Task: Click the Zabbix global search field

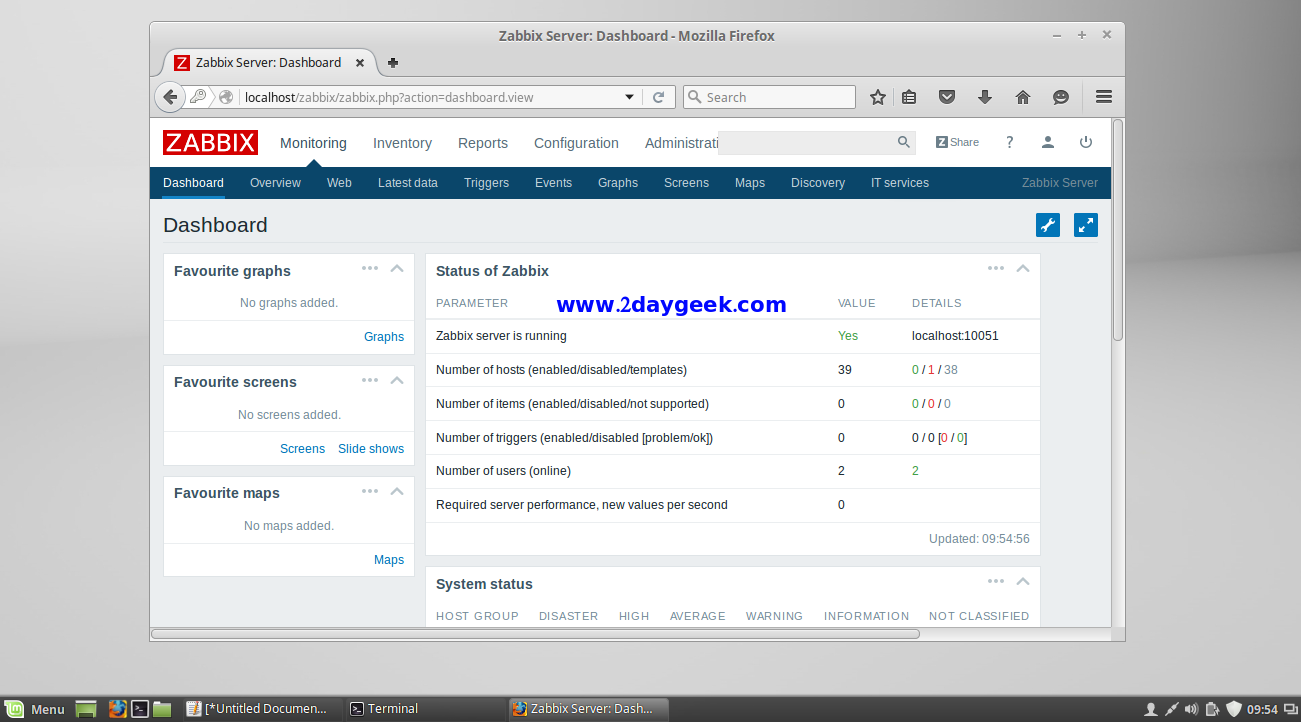Action: pos(806,142)
